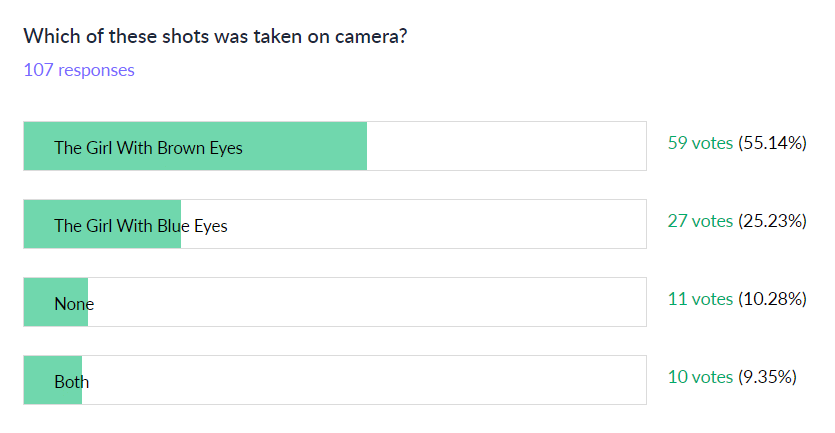Choose the "Both" option label
Image resolution: width=835 pixels, height=433 pixels.
click(x=71, y=382)
